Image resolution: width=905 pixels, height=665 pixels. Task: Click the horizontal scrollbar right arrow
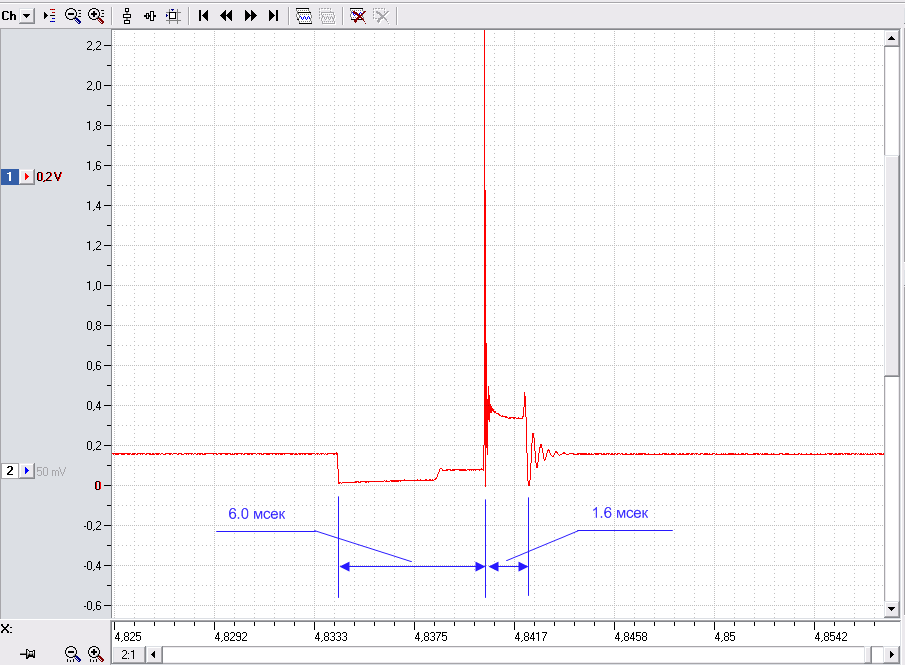pos(892,655)
